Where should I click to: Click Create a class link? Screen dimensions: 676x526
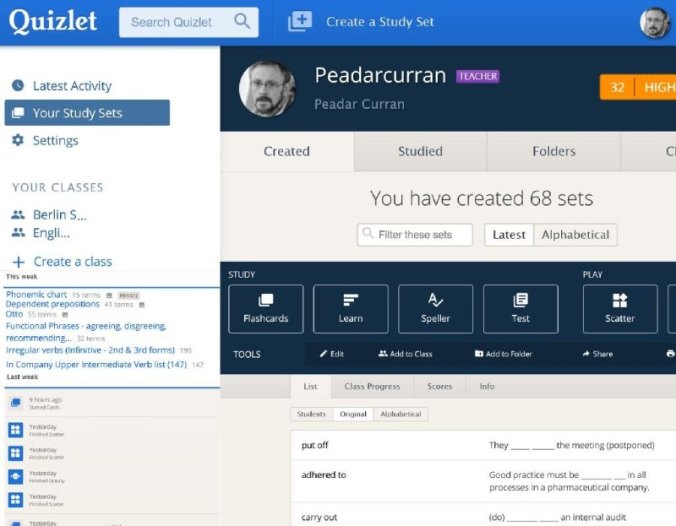click(73, 262)
